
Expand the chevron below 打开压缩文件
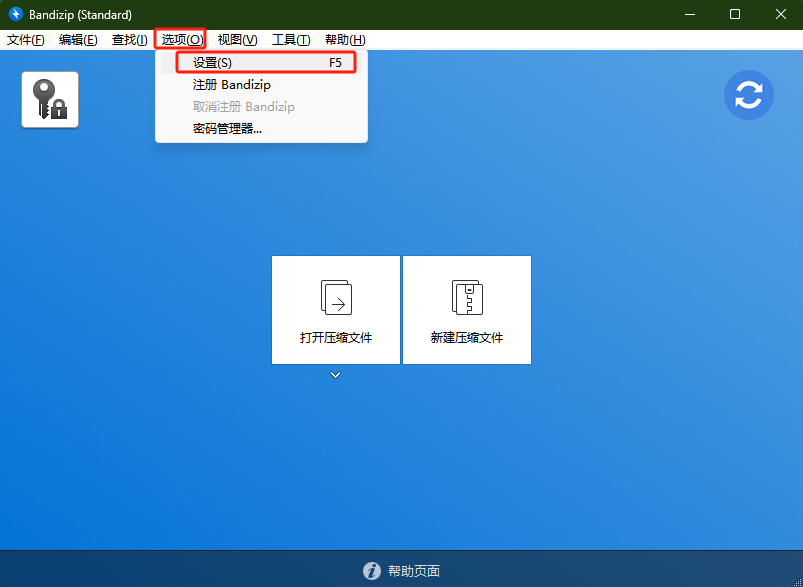[336, 375]
